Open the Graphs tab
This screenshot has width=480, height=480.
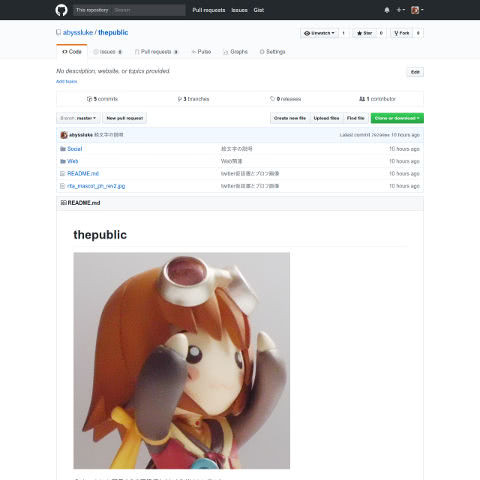click(235, 52)
